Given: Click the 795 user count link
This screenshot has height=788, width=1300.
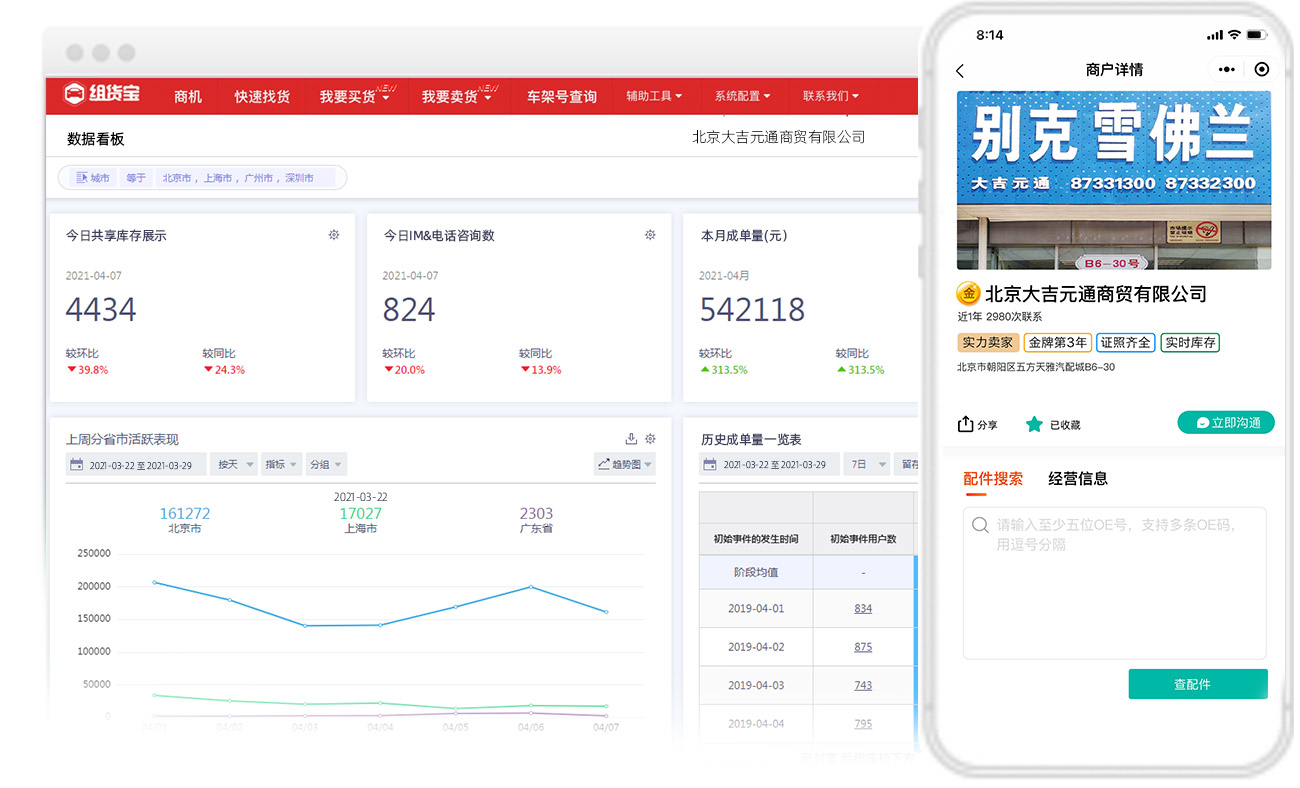Looking at the screenshot, I should pyautogui.click(x=863, y=723).
